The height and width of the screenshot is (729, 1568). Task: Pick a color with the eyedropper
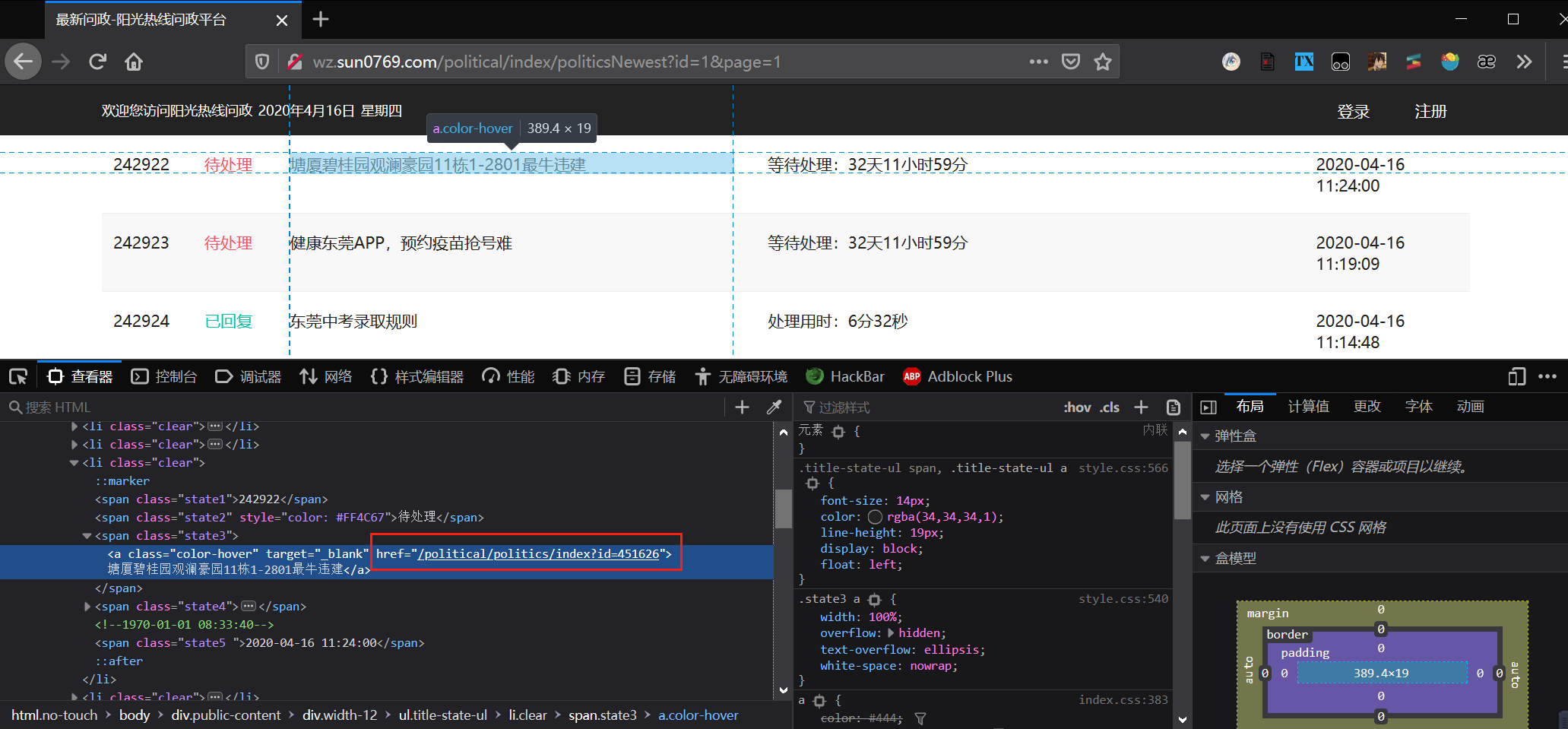coord(774,407)
